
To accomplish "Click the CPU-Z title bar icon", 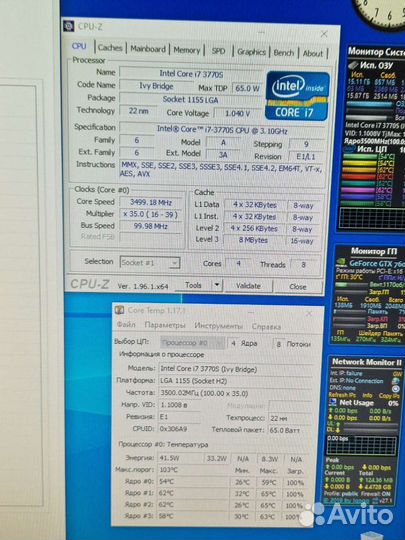I will click(x=69, y=26).
